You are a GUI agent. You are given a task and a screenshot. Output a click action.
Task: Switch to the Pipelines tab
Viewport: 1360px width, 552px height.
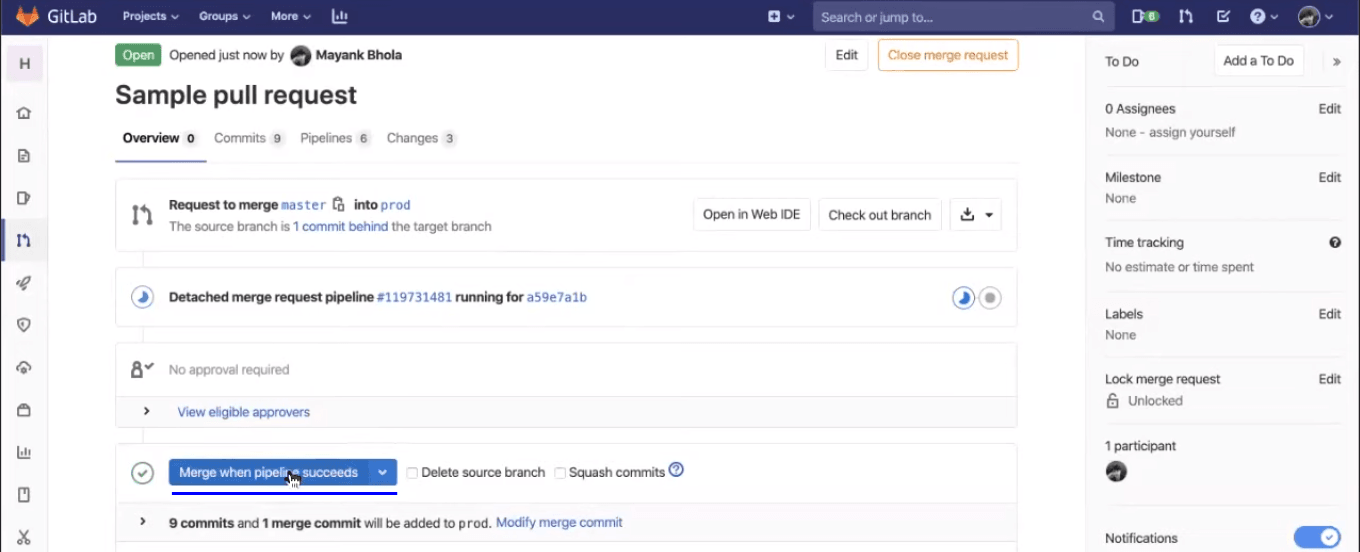tap(336, 138)
